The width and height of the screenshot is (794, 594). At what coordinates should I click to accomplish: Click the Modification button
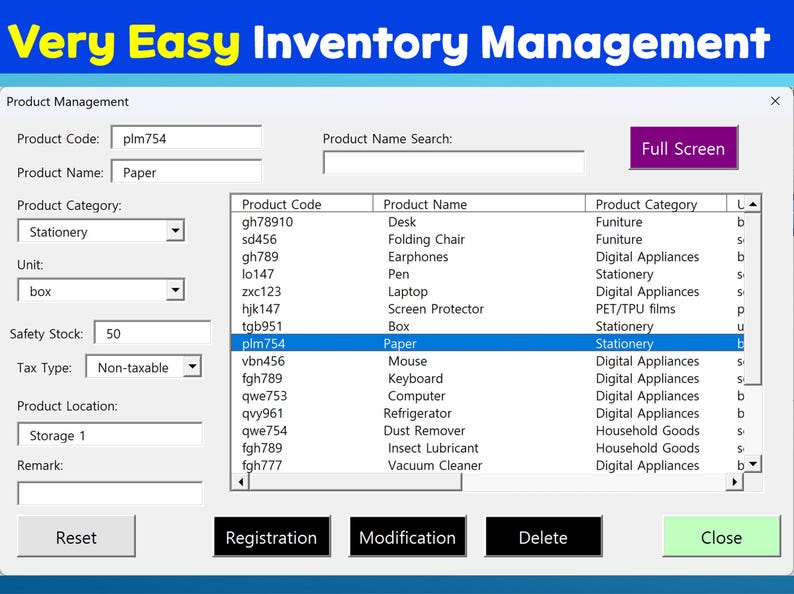coord(407,537)
